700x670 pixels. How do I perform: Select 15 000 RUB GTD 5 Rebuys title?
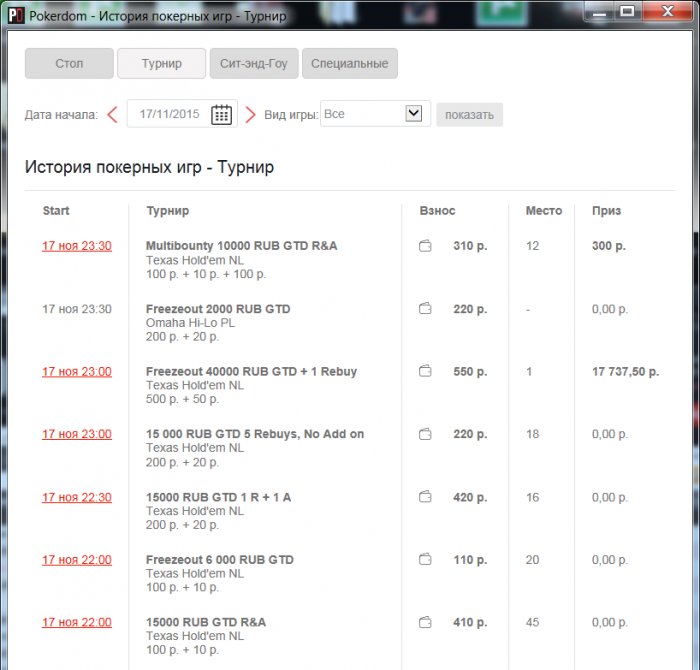[255, 434]
